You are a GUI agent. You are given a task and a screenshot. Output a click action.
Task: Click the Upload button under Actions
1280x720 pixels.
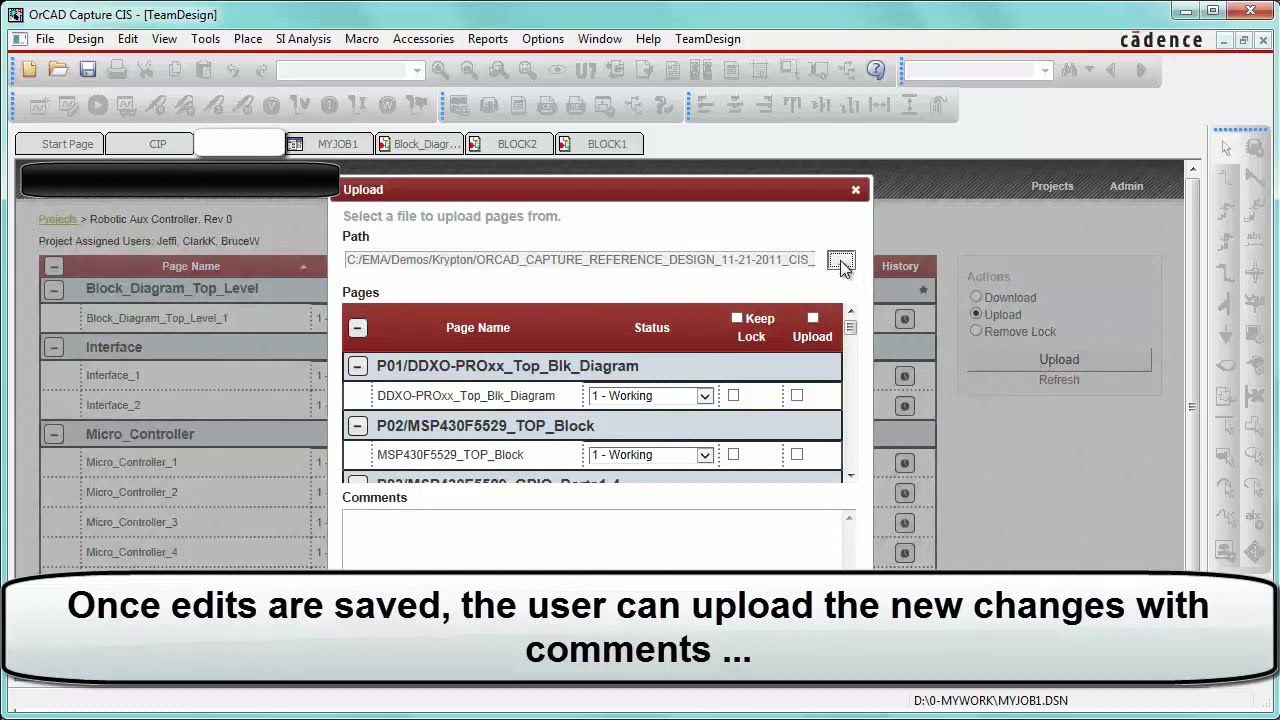point(1059,359)
